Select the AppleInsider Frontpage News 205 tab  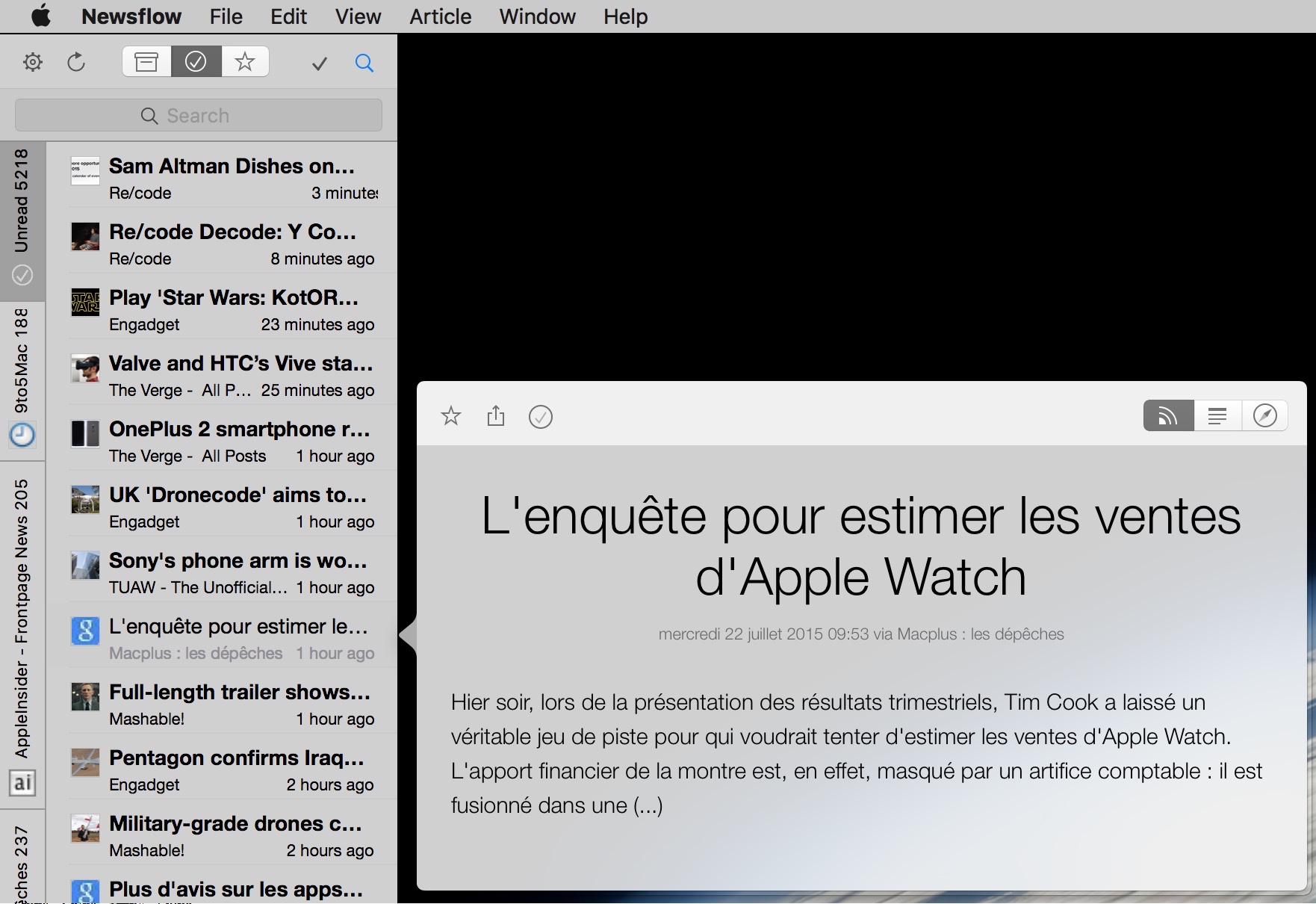pyautogui.click(x=22, y=635)
